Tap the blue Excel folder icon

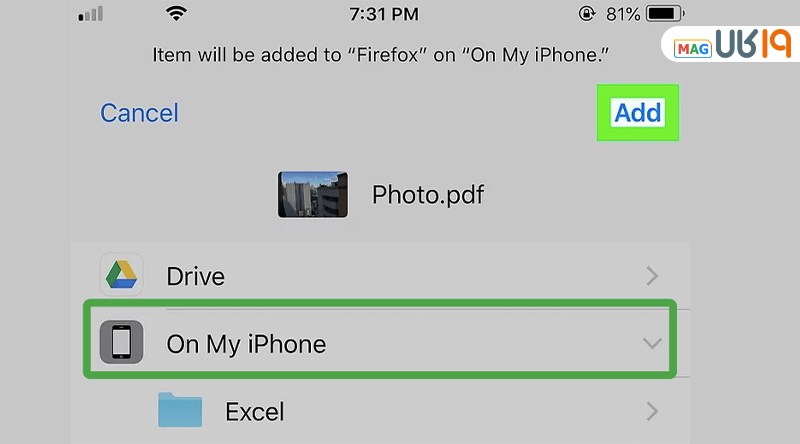coord(180,410)
